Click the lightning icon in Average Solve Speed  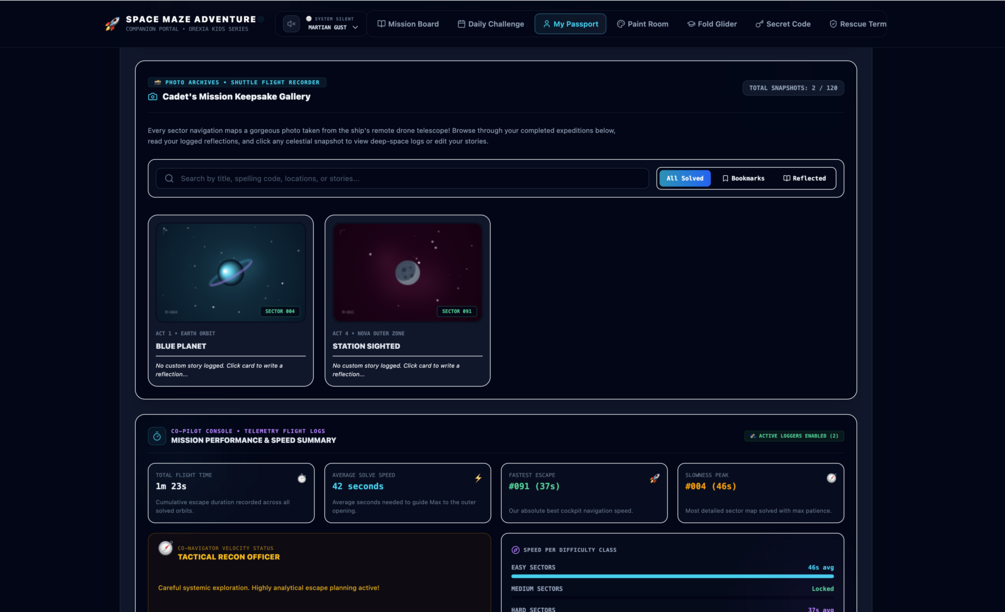[x=478, y=478]
